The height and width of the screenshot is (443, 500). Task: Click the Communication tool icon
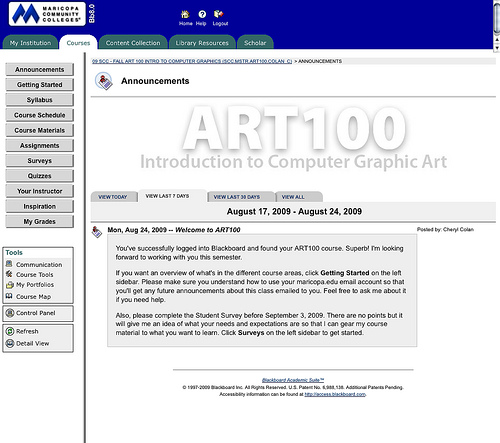pos(9,264)
